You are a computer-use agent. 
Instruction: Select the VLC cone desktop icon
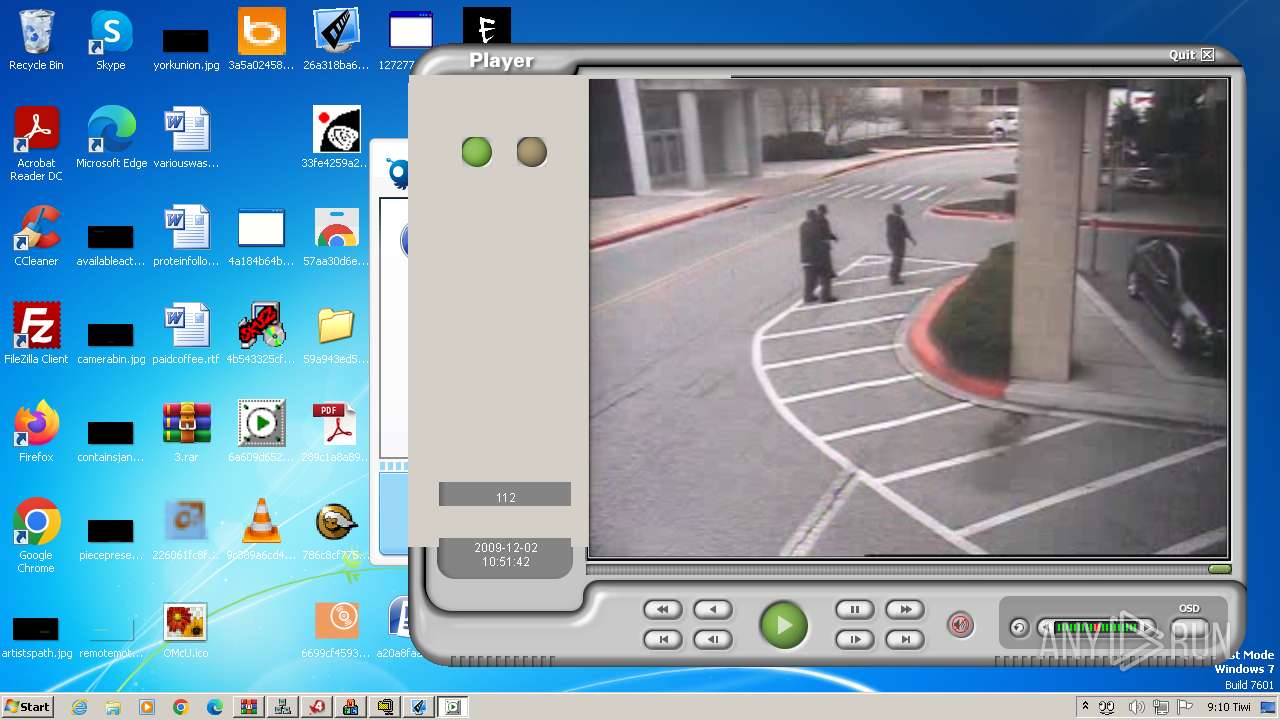tap(261, 530)
